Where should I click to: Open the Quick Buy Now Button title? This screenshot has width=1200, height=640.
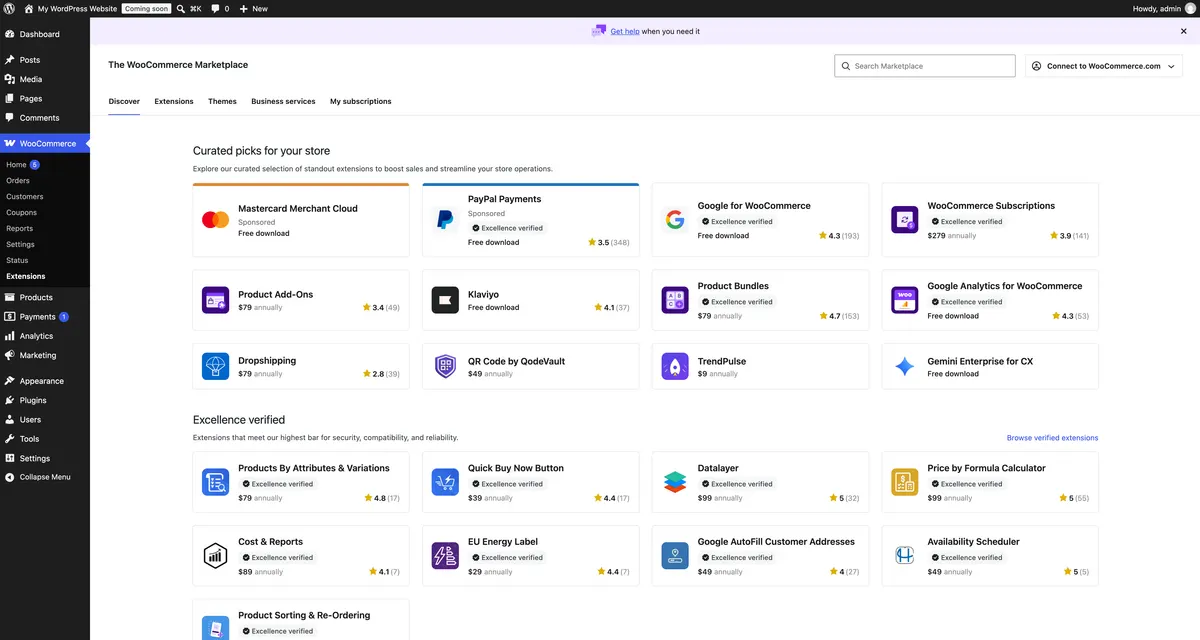(516, 468)
